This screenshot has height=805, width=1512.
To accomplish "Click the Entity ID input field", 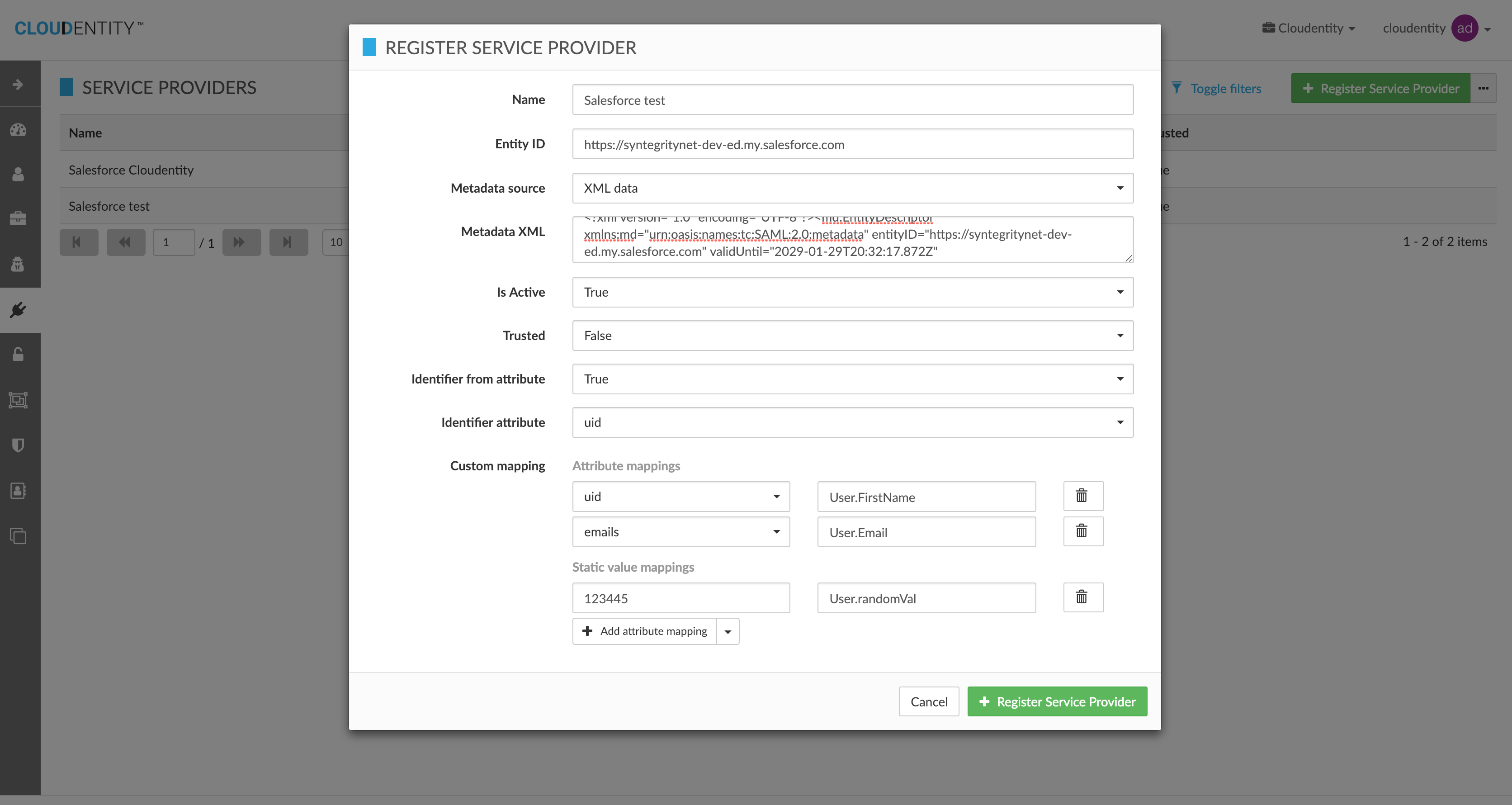I will 852,144.
